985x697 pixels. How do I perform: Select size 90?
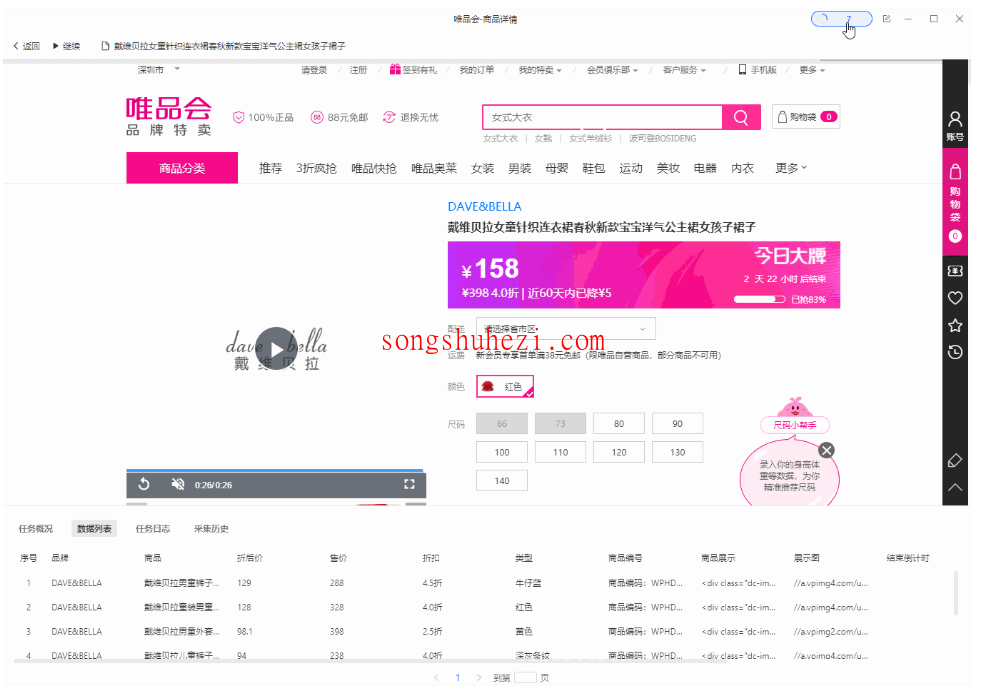[x=677, y=424]
